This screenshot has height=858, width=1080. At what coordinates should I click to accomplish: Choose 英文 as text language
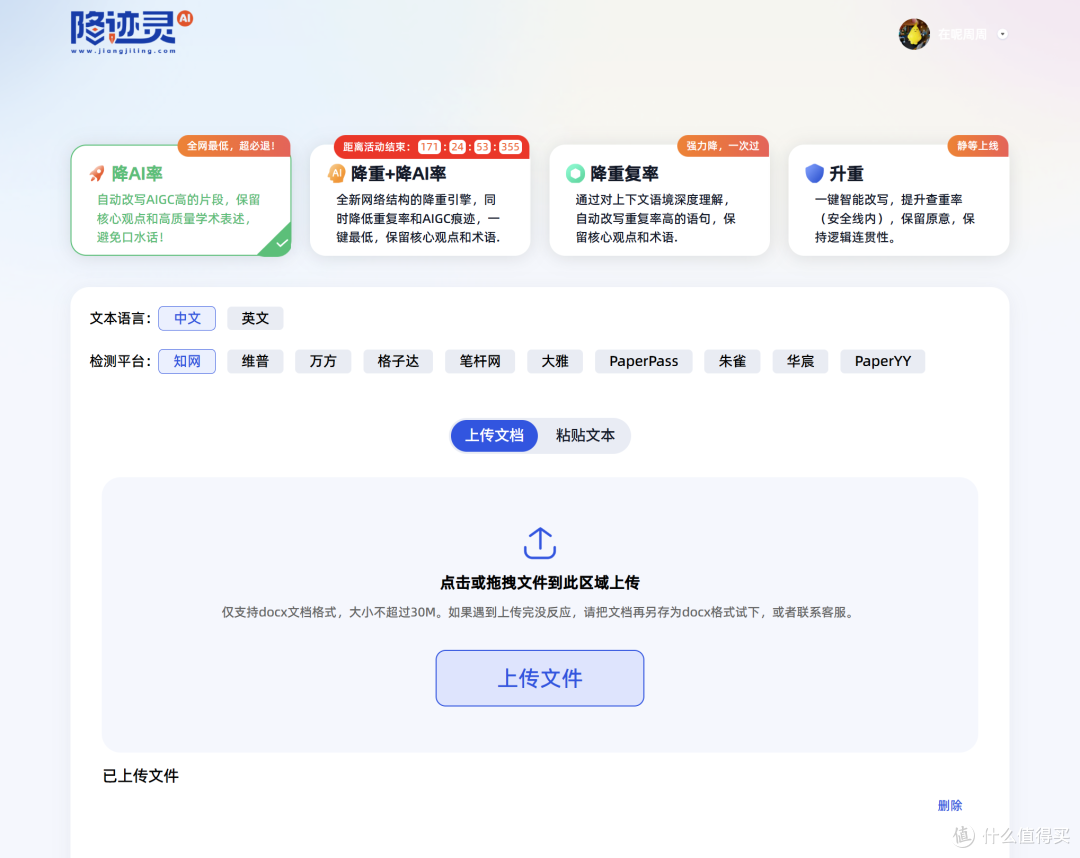pos(255,318)
